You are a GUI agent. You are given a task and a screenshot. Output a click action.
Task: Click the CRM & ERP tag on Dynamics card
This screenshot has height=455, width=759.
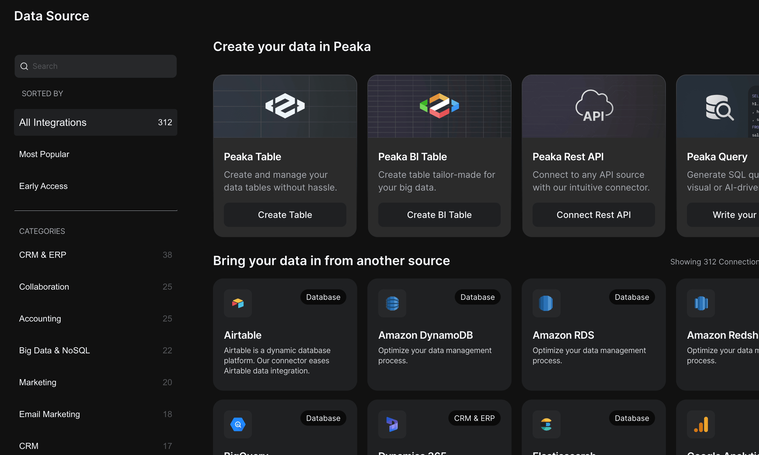[474, 418]
